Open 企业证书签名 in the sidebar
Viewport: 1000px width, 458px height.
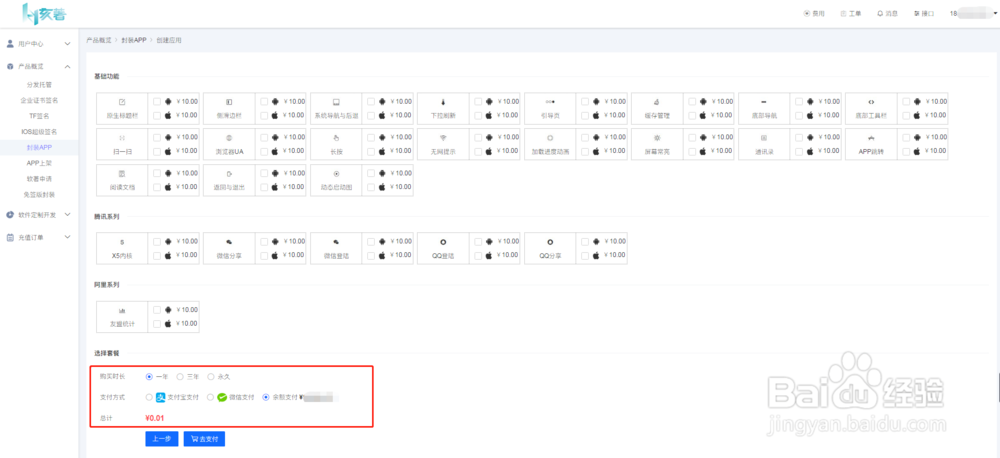39,100
